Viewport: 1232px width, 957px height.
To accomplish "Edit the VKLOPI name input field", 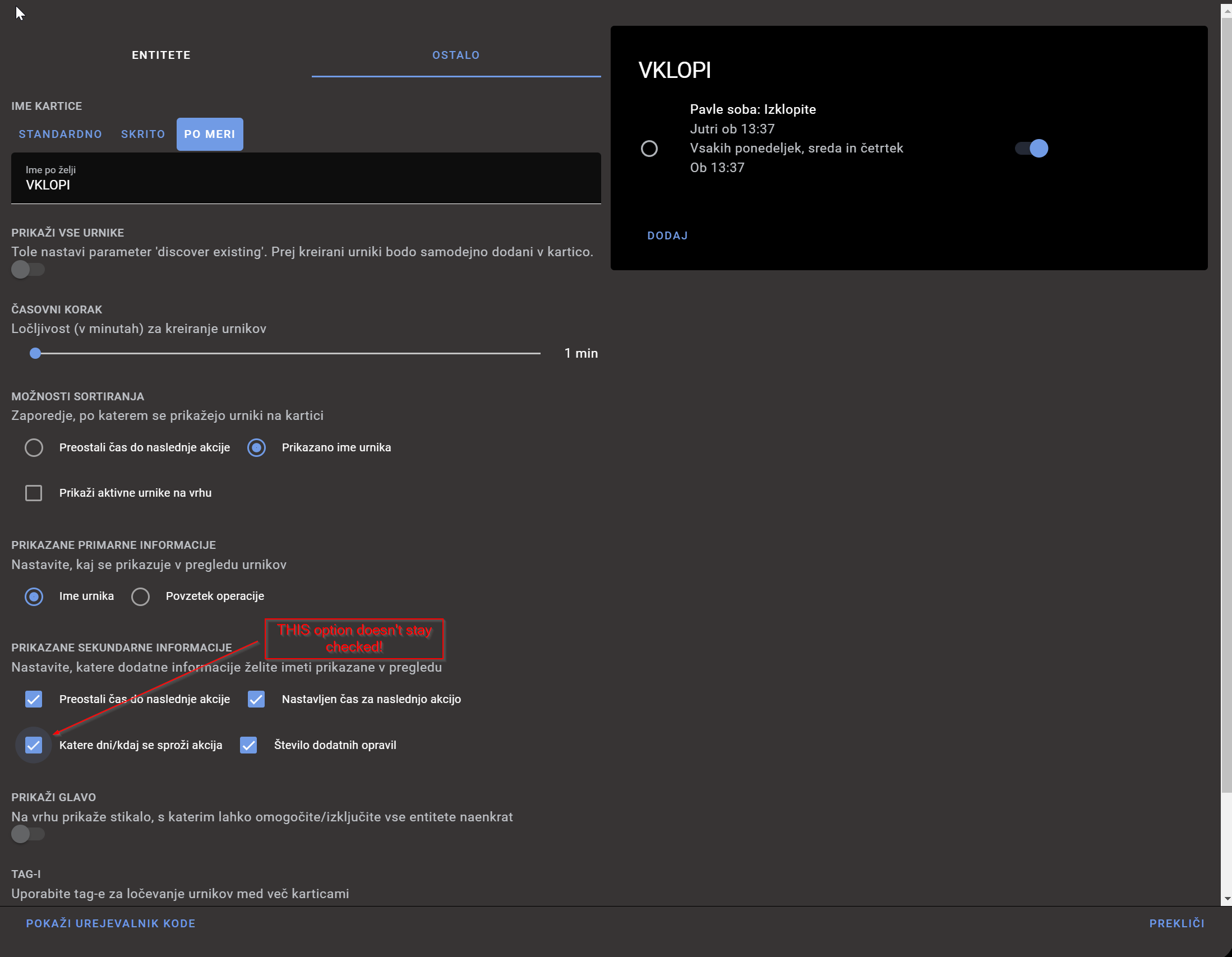I will point(306,184).
